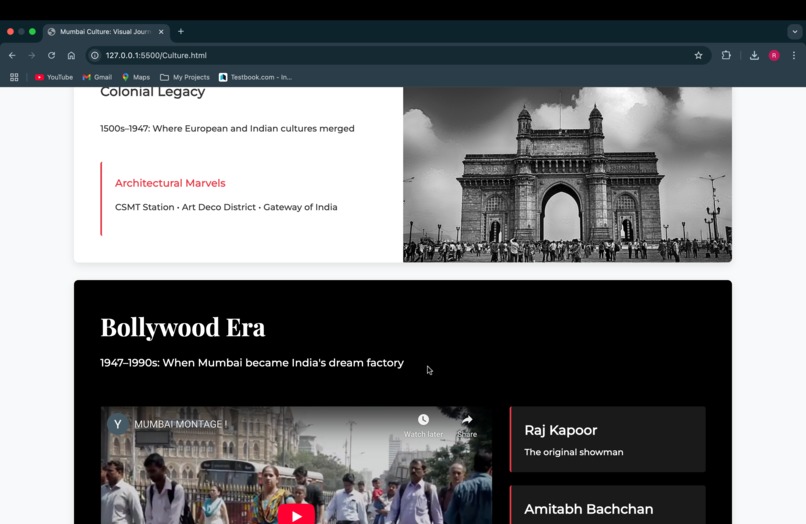
Task: Open the extensions puzzle icon
Action: point(726,55)
